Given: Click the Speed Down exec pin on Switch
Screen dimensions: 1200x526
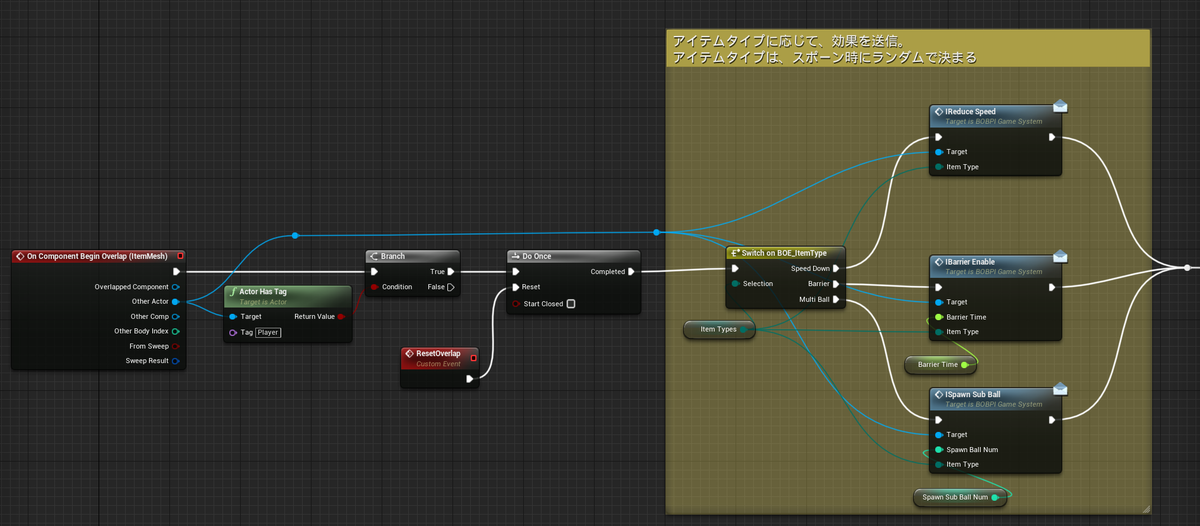Looking at the screenshot, I should click(836, 268).
